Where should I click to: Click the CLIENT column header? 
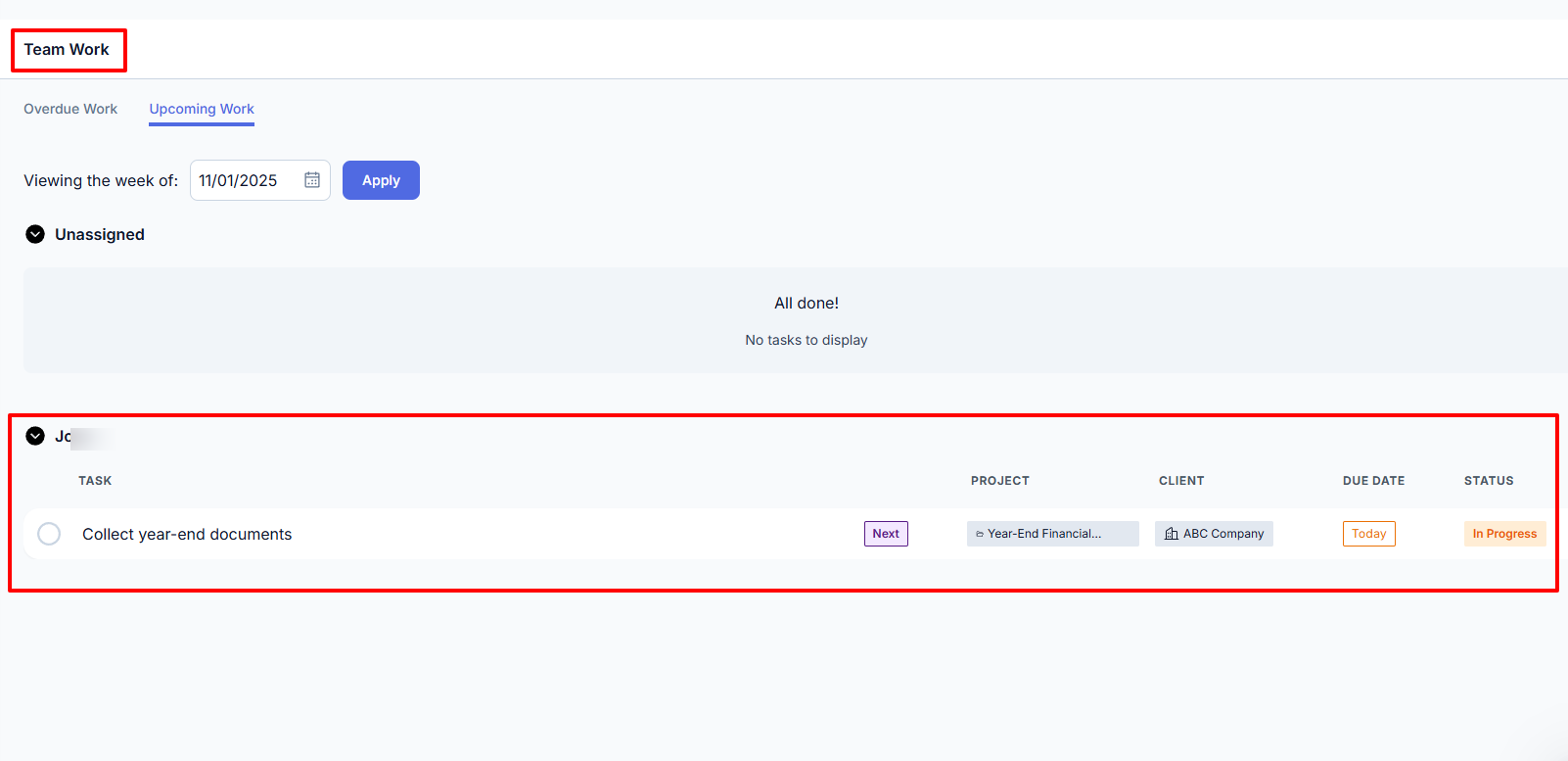1181,481
